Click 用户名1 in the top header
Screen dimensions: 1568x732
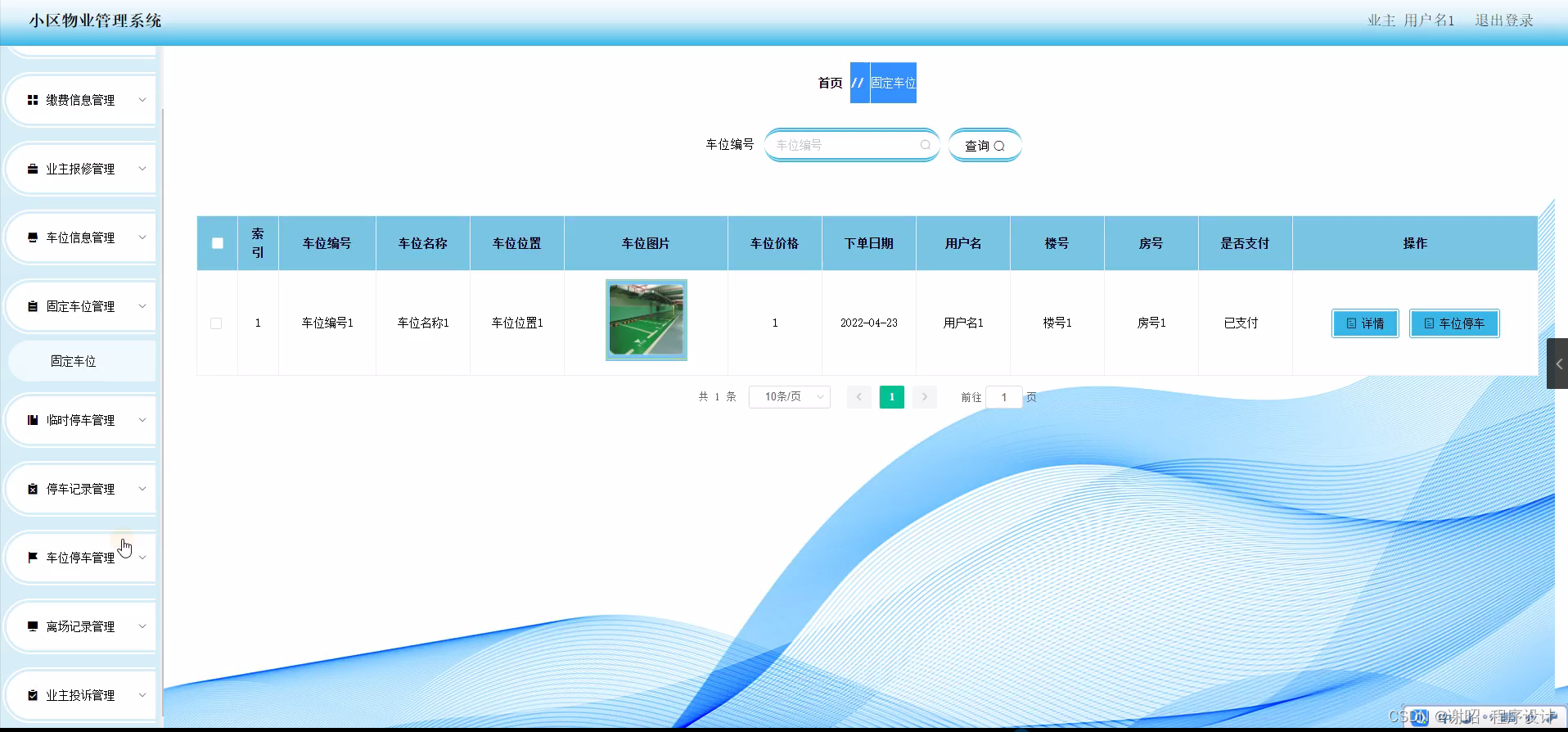point(1430,20)
